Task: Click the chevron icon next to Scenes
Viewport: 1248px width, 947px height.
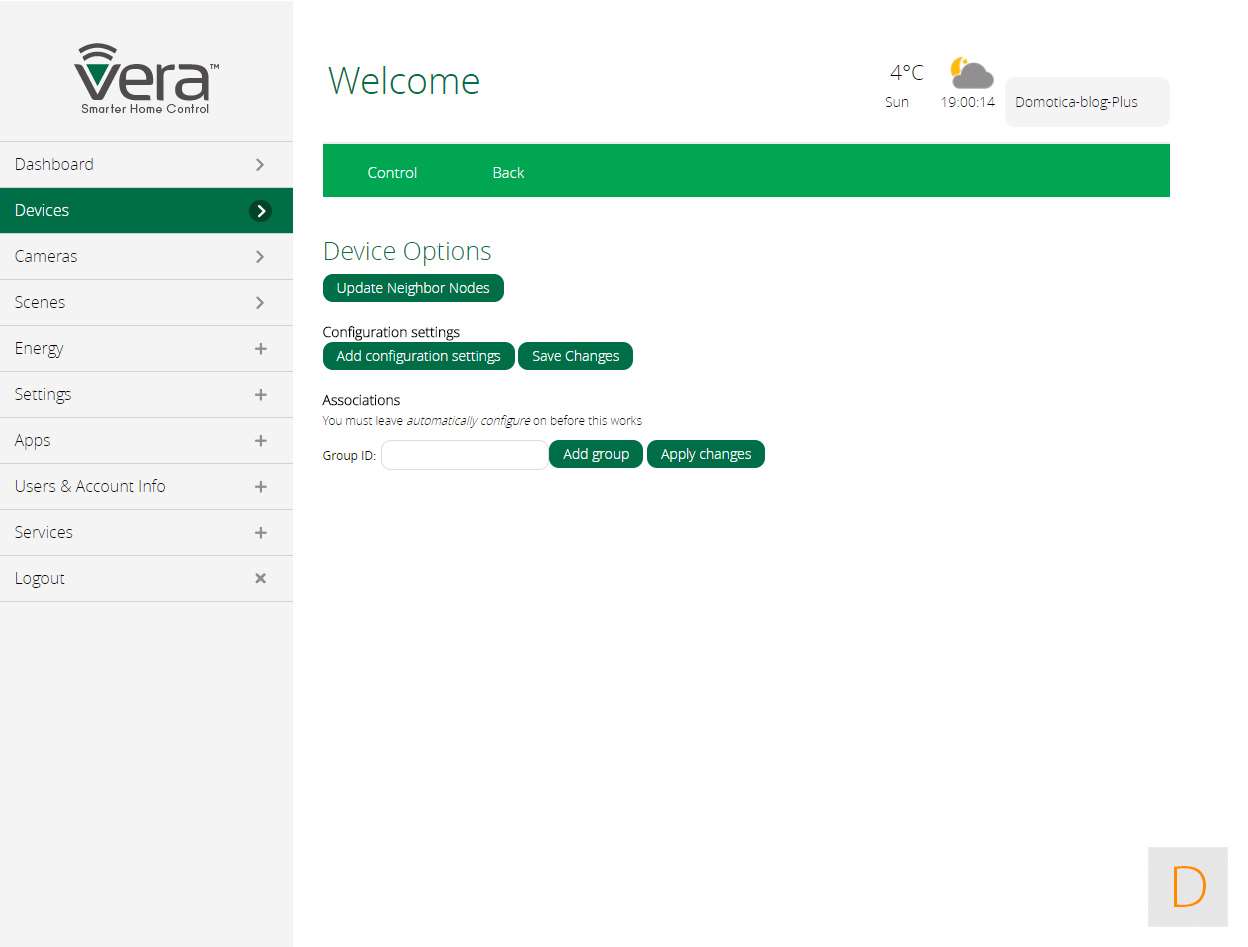Action: (x=260, y=303)
